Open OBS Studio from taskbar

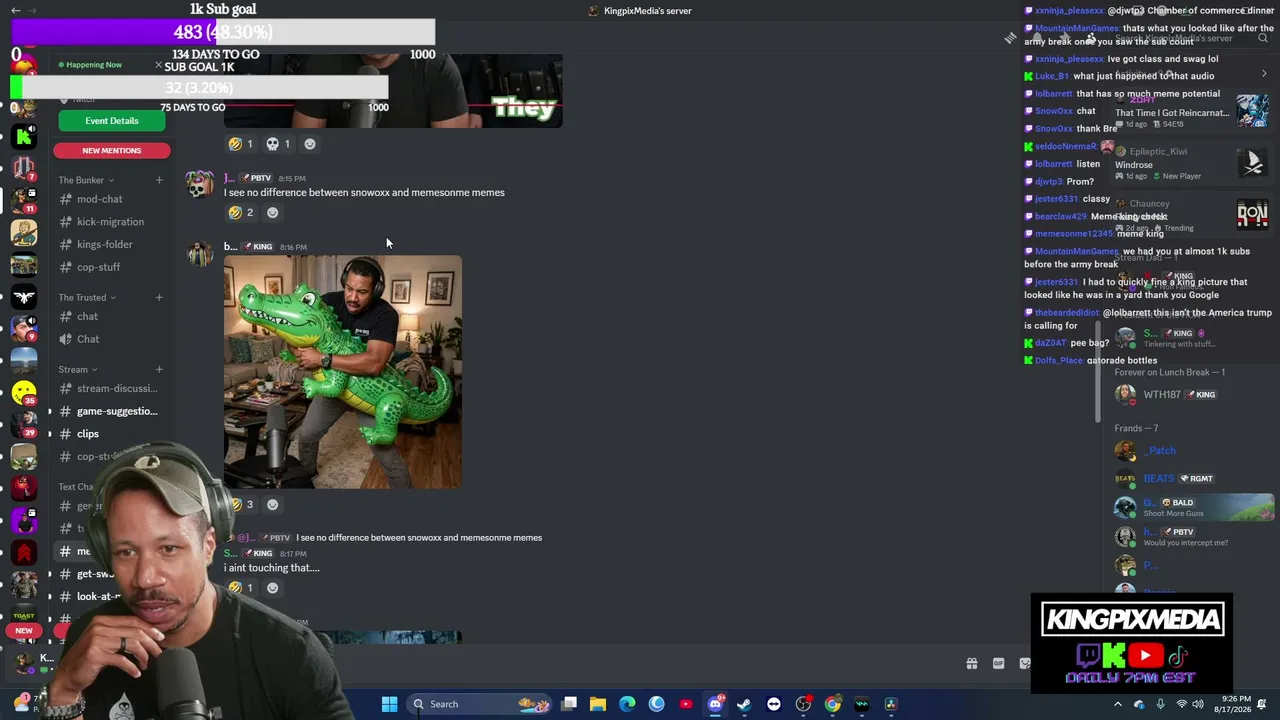point(803,704)
